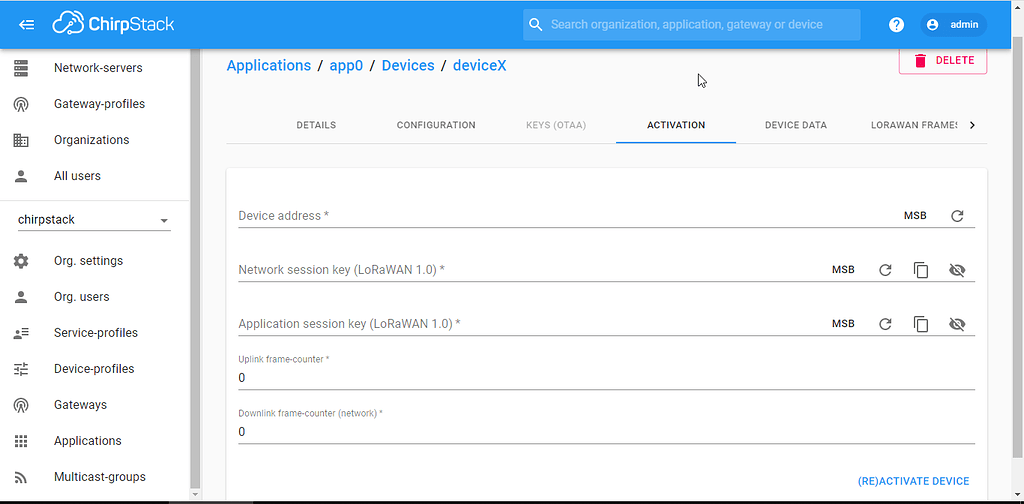1024x504 pixels.
Task: Click Gateways antenna icon
Action: click(21, 405)
